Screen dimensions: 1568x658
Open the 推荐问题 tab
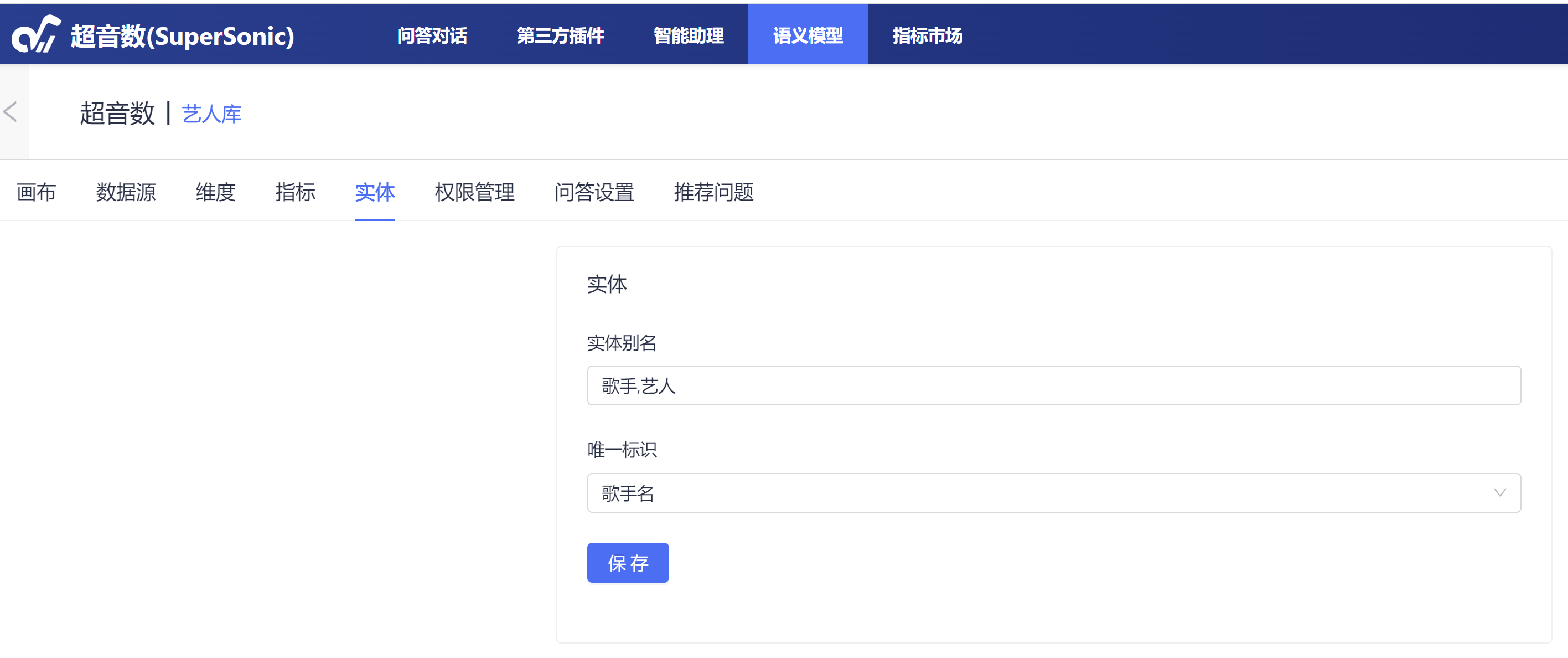713,192
